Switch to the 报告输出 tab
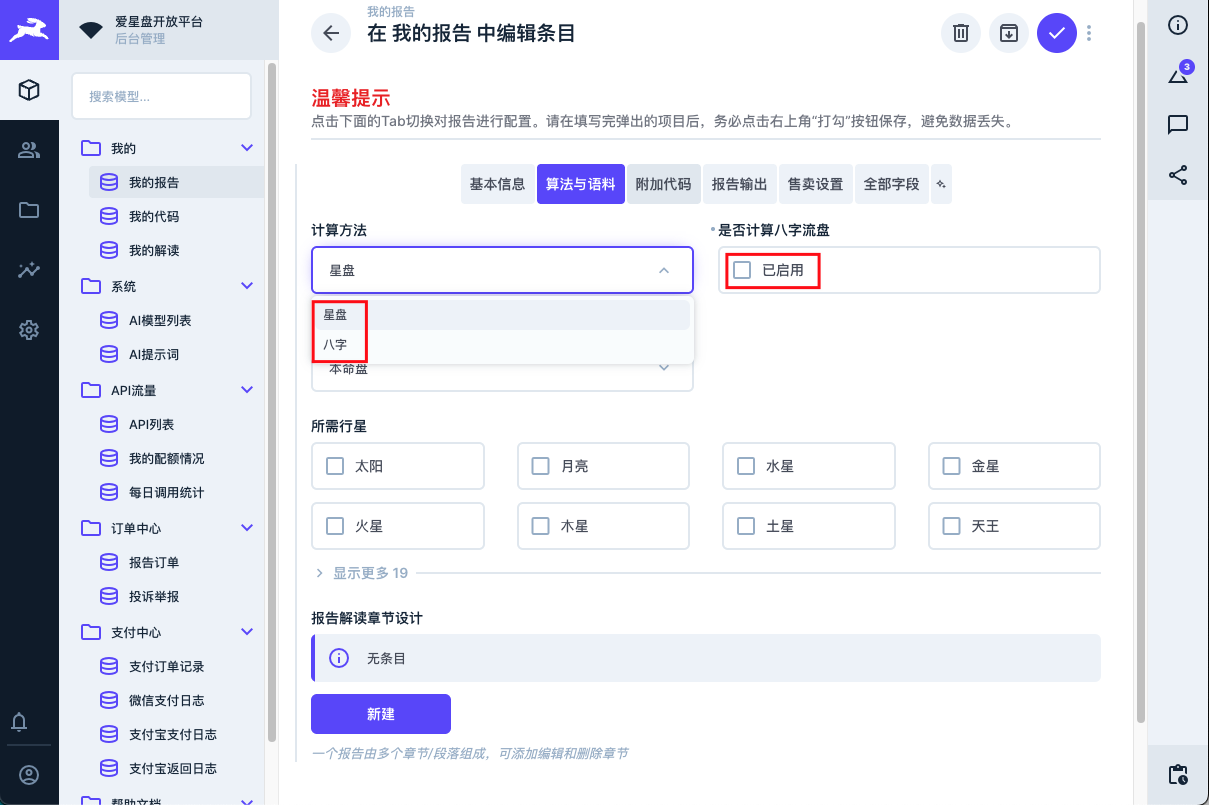Image resolution: width=1209 pixels, height=805 pixels. (x=739, y=184)
